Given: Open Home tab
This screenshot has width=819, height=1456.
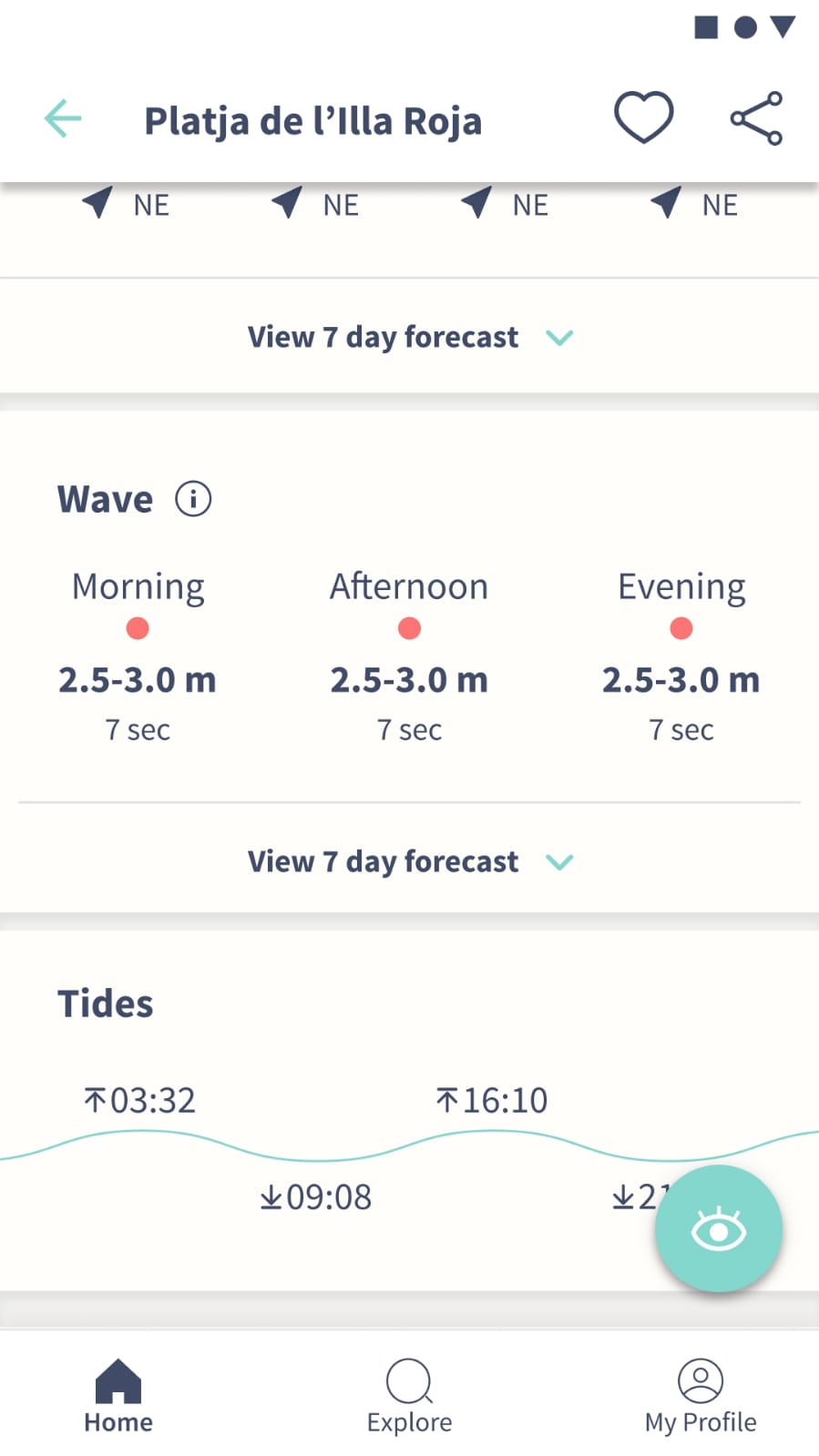Looking at the screenshot, I should 118,1397.
